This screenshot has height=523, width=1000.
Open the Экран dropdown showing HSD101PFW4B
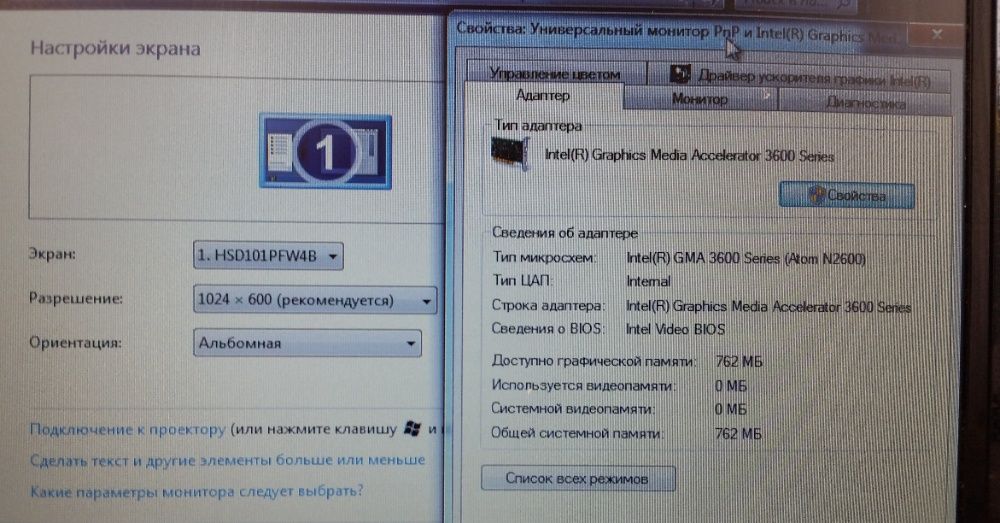pos(268,256)
